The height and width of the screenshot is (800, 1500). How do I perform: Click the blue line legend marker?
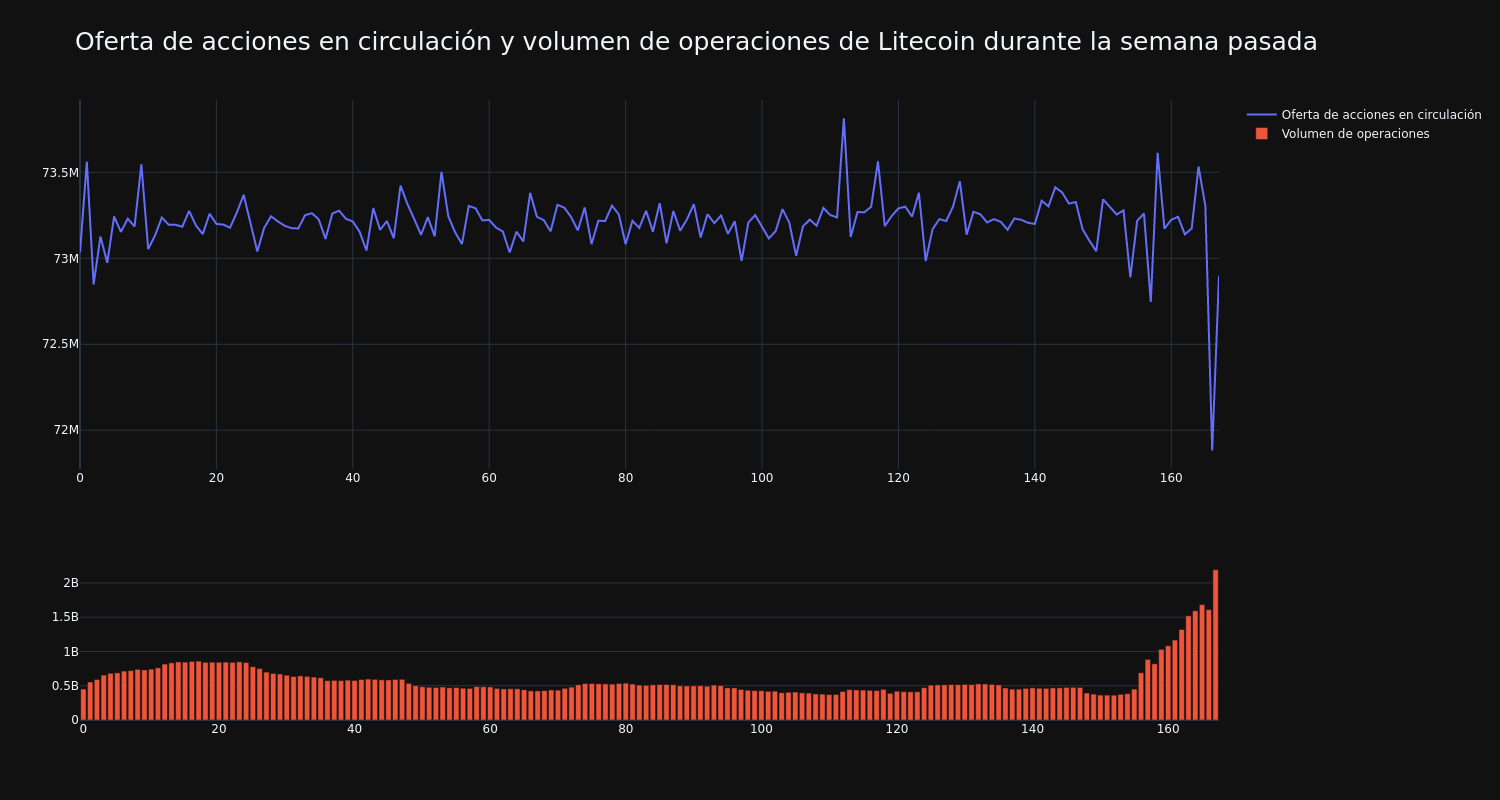(1262, 115)
